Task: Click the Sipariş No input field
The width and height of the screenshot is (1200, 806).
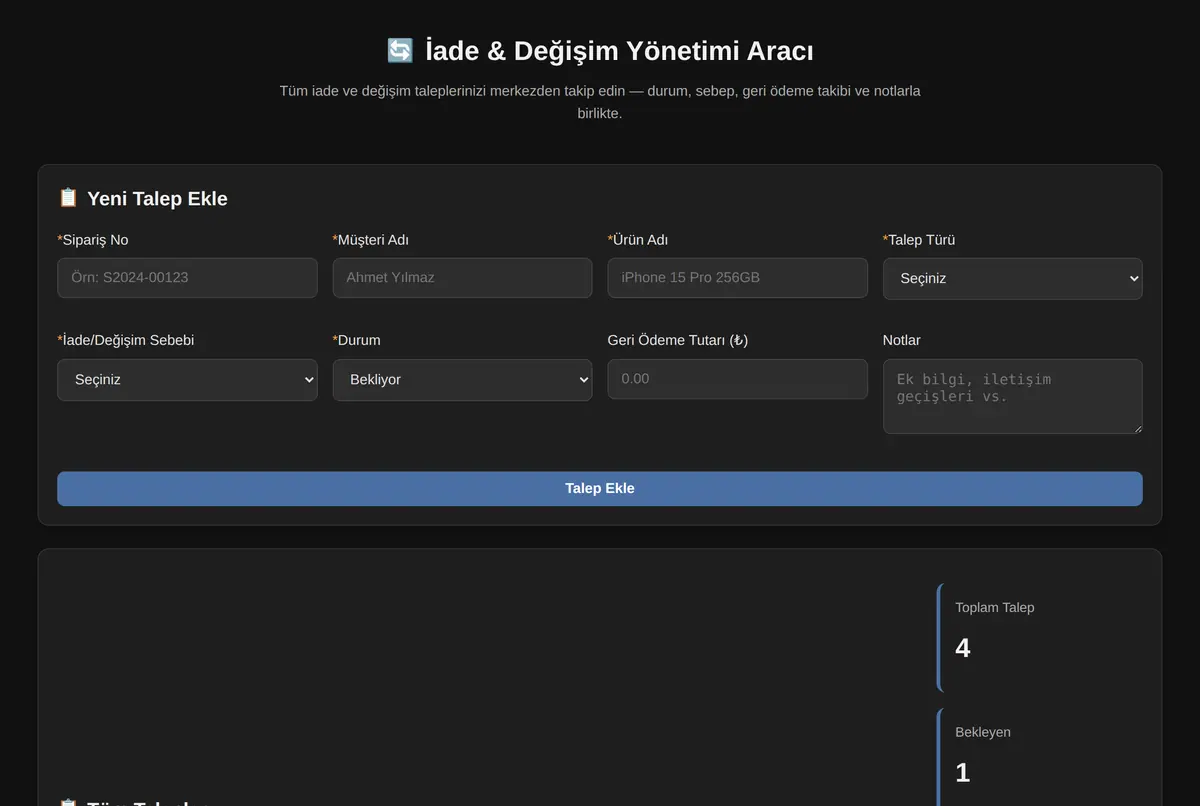Action: point(187,278)
